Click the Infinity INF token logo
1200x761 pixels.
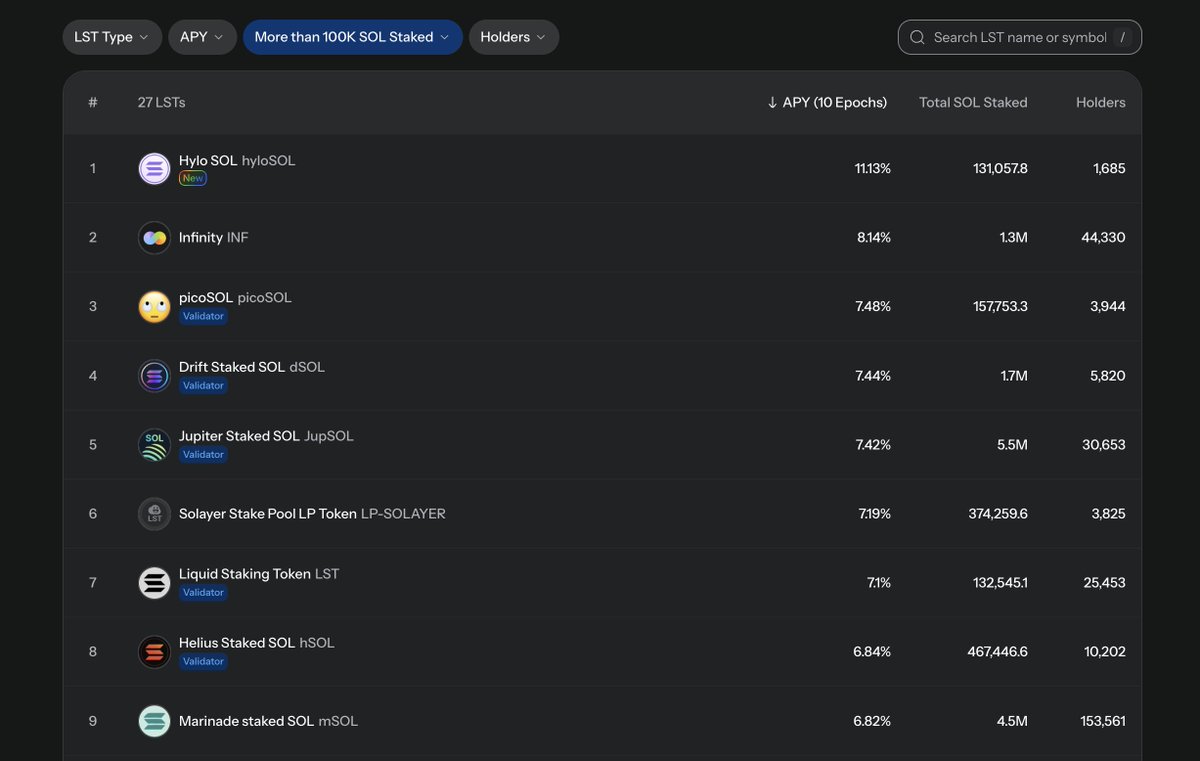coord(154,237)
